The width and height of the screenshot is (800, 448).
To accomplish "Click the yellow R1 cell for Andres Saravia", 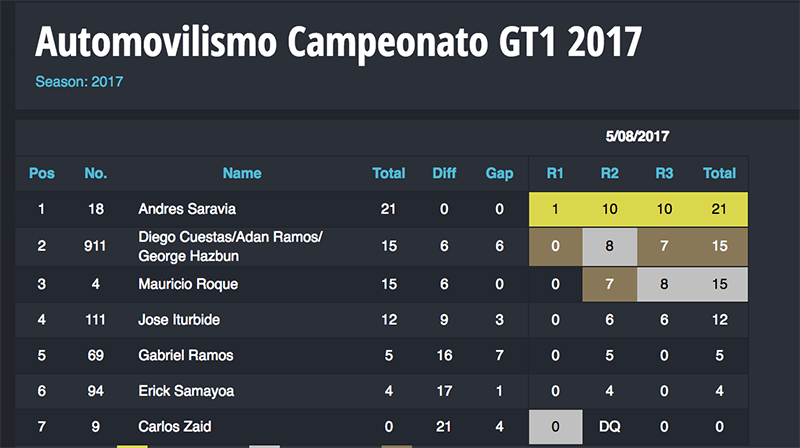I will 555,209.
